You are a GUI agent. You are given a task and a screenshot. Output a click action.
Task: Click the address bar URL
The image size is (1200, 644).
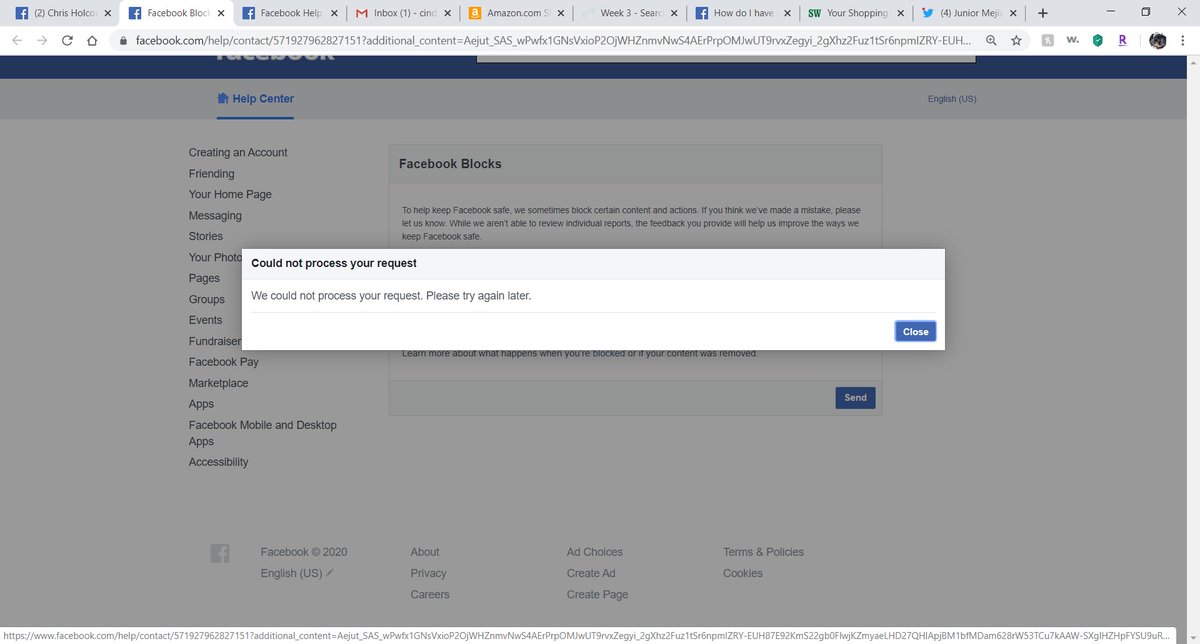pos(553,41)
